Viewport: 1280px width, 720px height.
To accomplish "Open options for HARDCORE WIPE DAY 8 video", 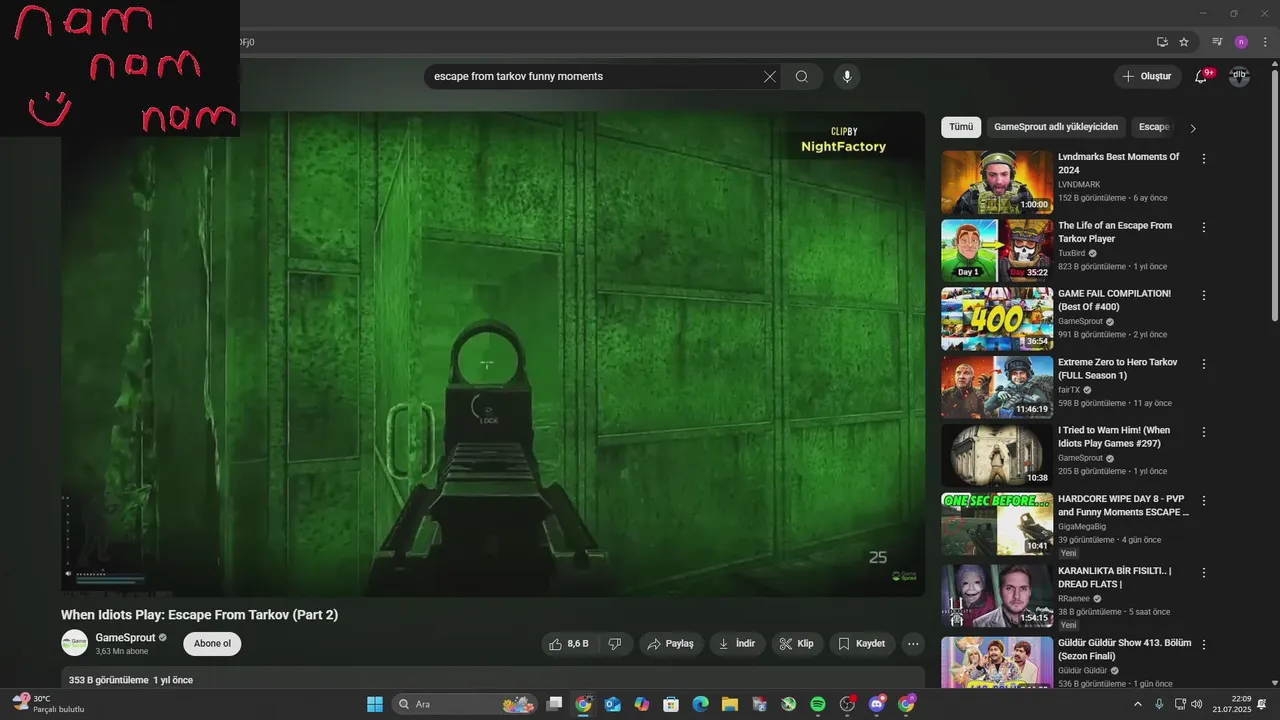I will pos(1204,500).
